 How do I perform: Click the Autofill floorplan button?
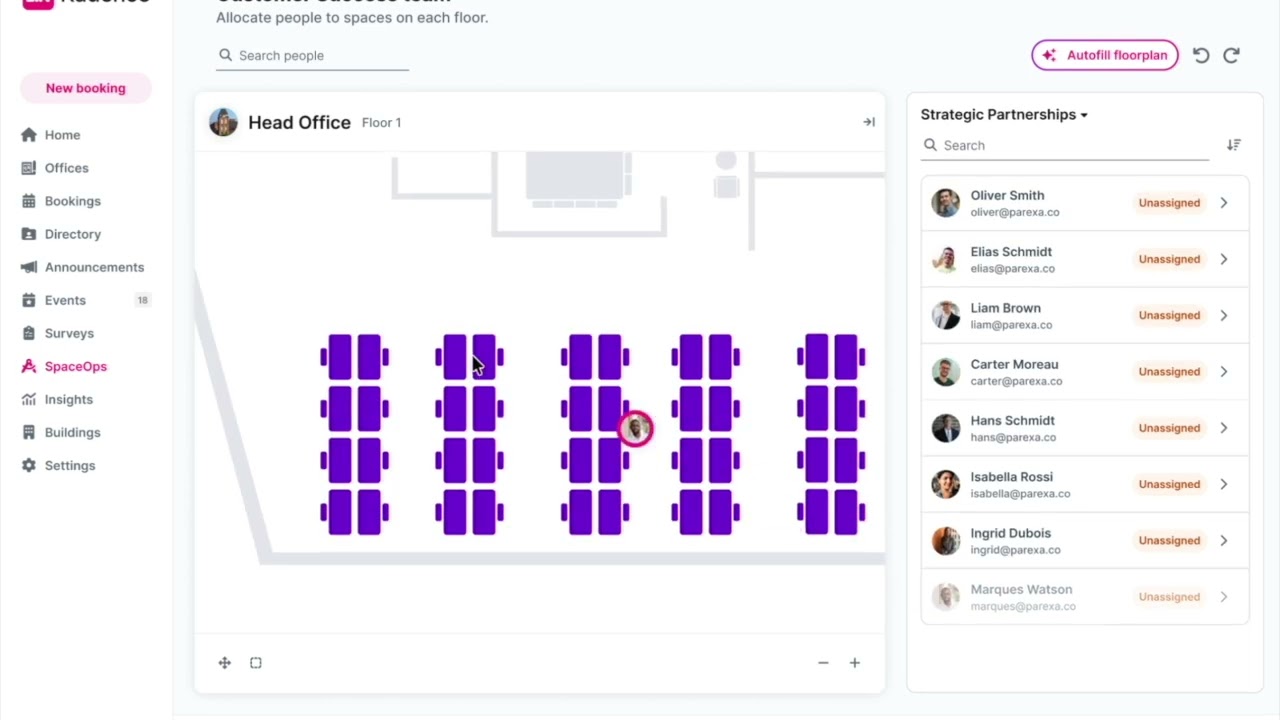[1105, 55]
